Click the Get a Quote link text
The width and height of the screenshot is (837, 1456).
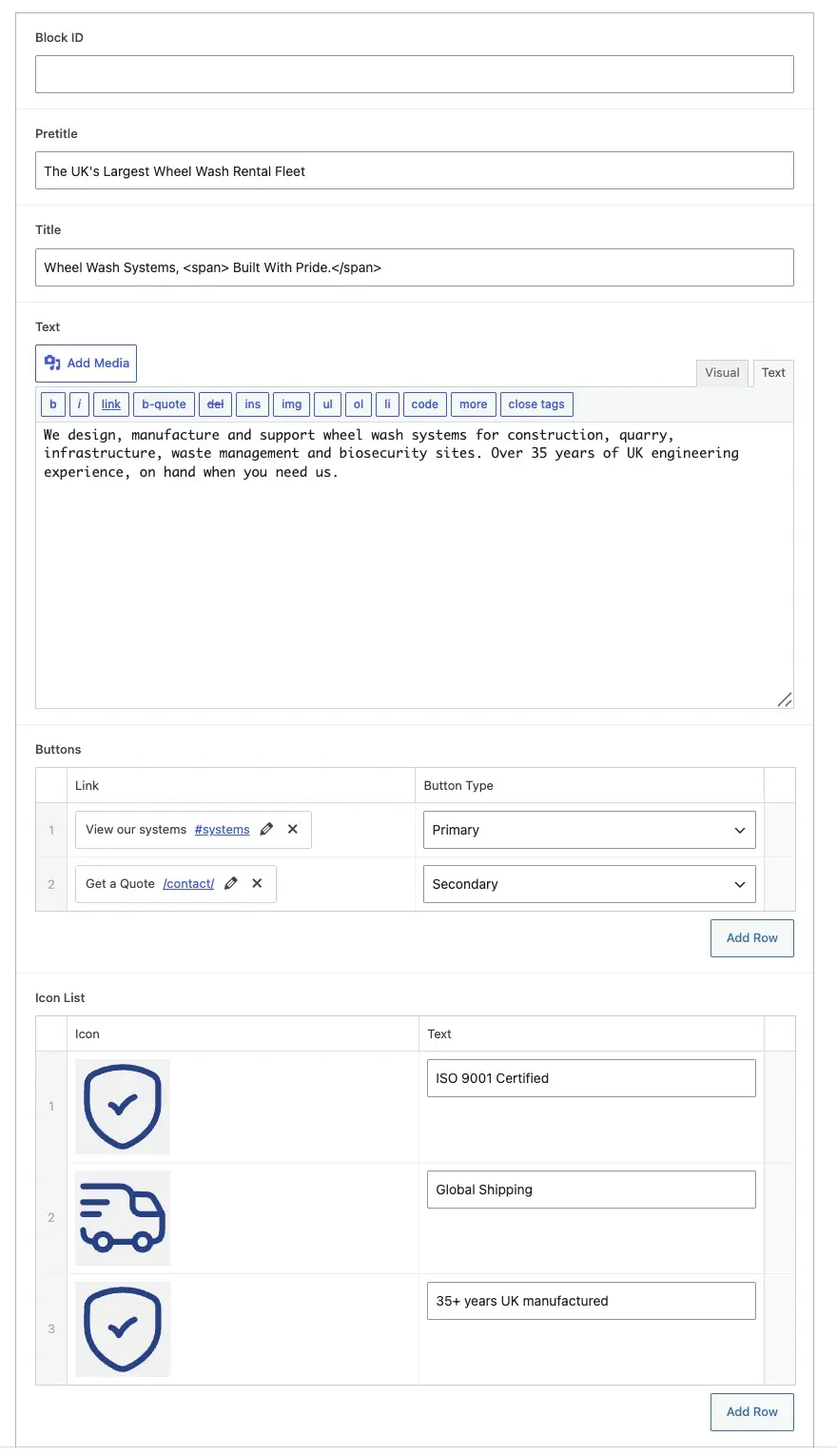click(x=120, y=884)
